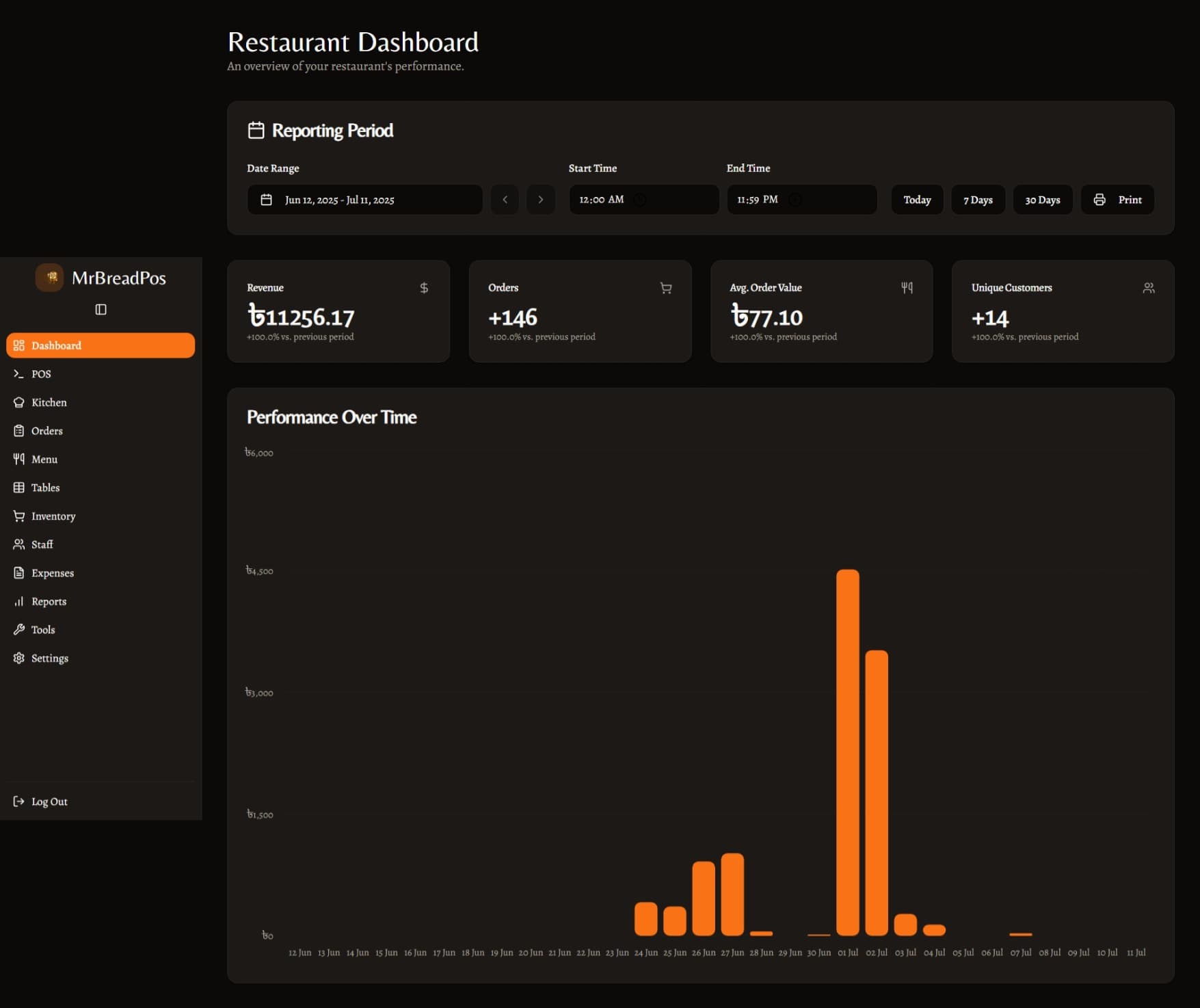Image resolution: width=1200 pixels, height=1008 pixels.
Task: Open the Tools wrench icon
Action: pos(18,629)
